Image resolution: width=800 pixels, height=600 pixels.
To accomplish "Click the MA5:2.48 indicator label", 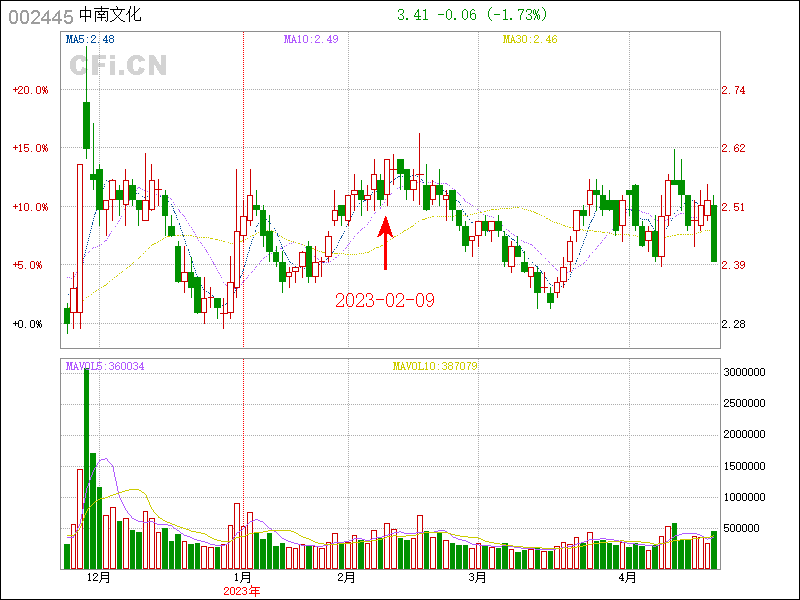I will point(90,39).
